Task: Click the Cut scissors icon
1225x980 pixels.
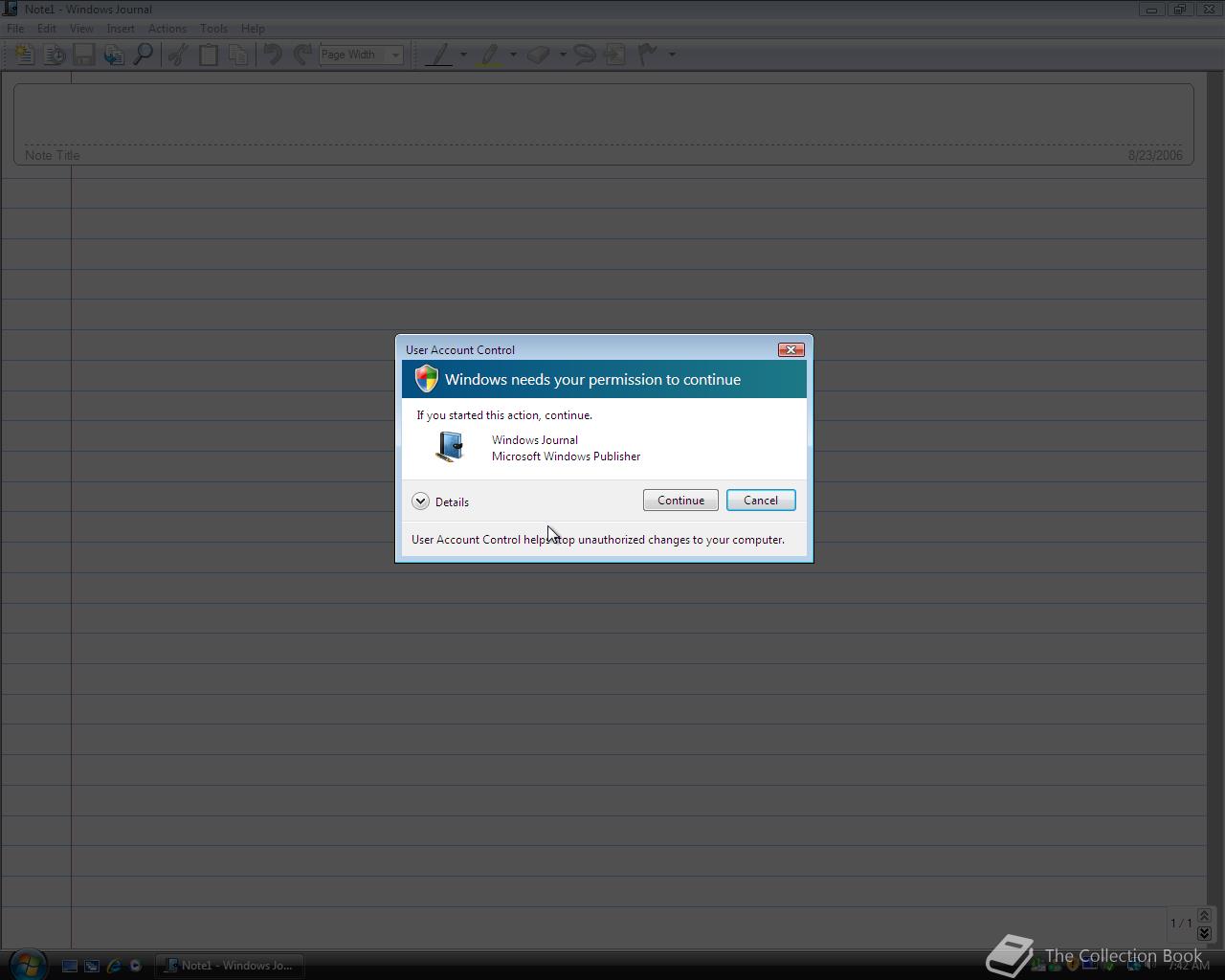Action: pos(177,55)
